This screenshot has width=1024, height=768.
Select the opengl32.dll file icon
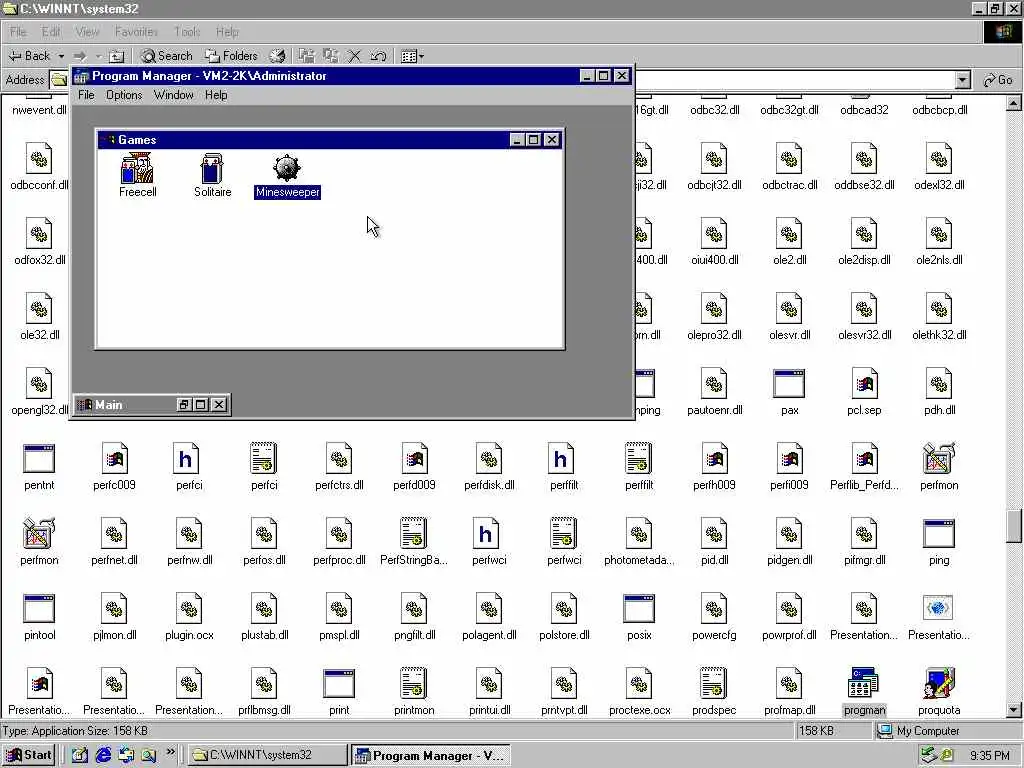(39, 383)
